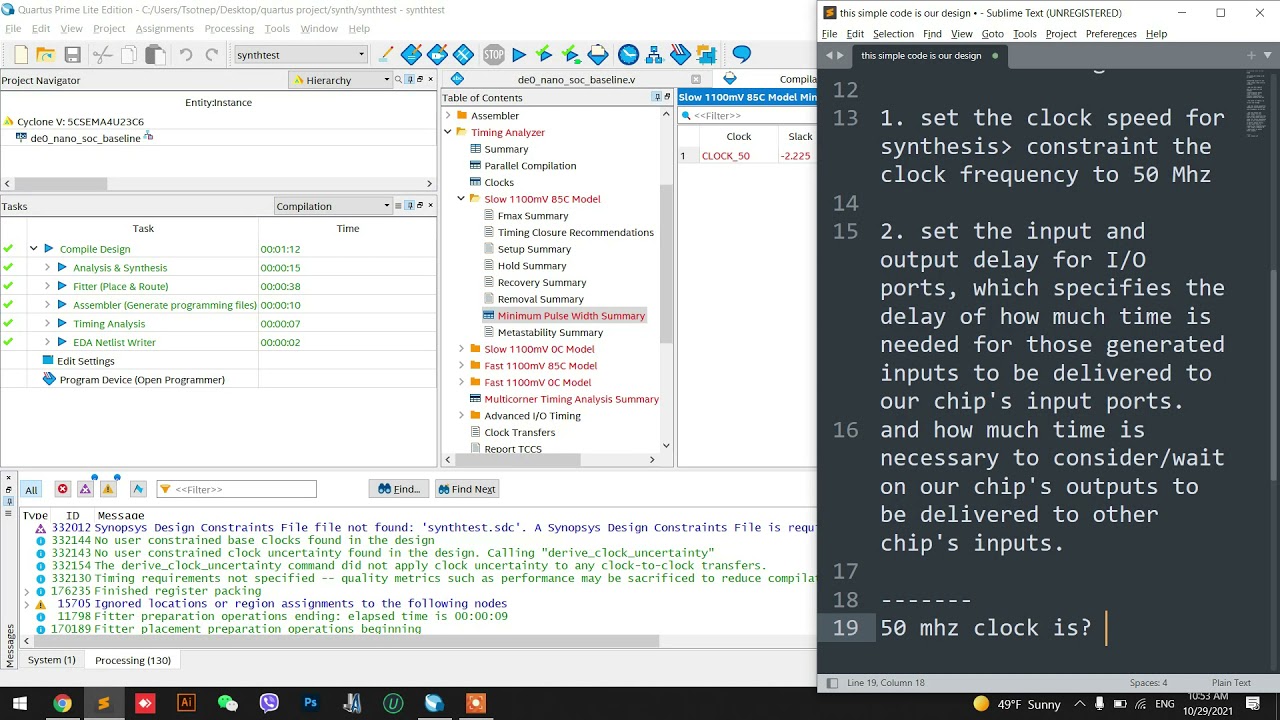The image size is (1280, 720).
Task: Toggle the flagged messages filter icon
Action: 138,489
